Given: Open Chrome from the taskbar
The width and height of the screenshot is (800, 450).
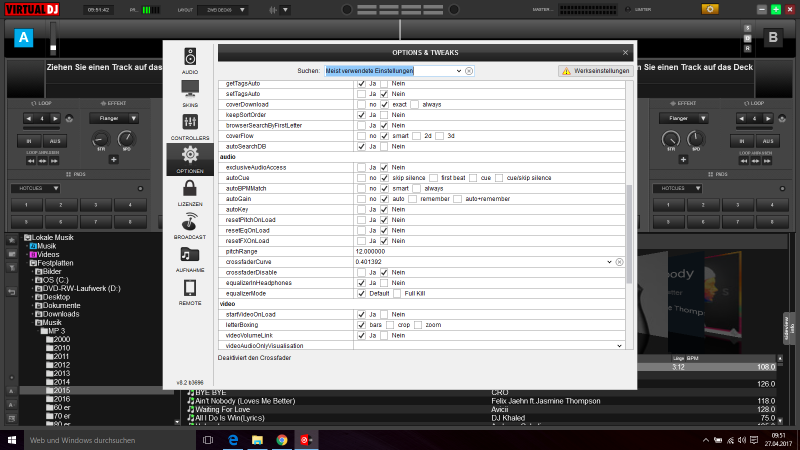Looking at the screenshot, I should click(282, 440).
